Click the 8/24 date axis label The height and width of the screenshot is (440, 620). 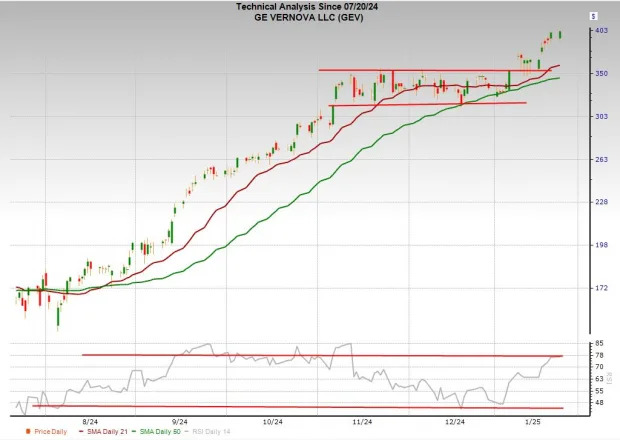tap(91, 422)
